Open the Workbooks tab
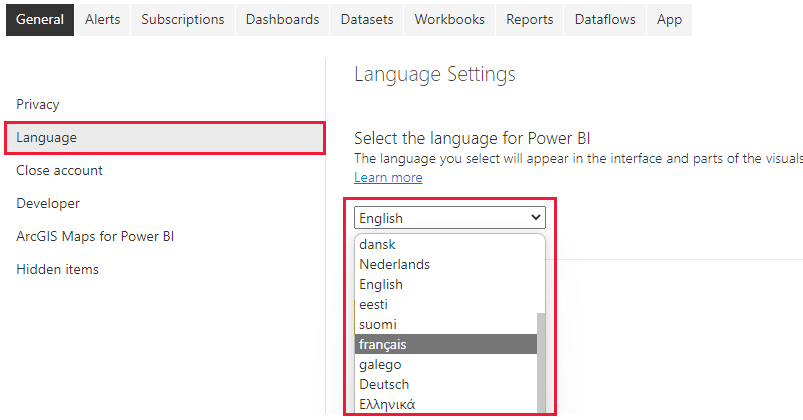Viewport: 803px width, 420px height. [449, 19]
